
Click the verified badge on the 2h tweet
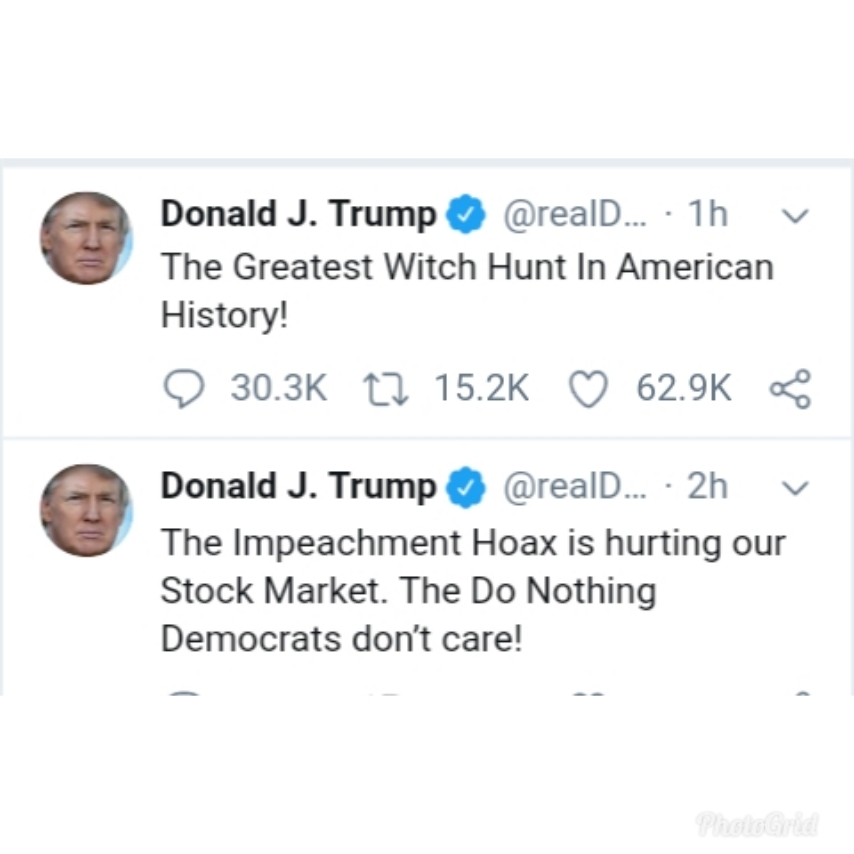[466, 487]
